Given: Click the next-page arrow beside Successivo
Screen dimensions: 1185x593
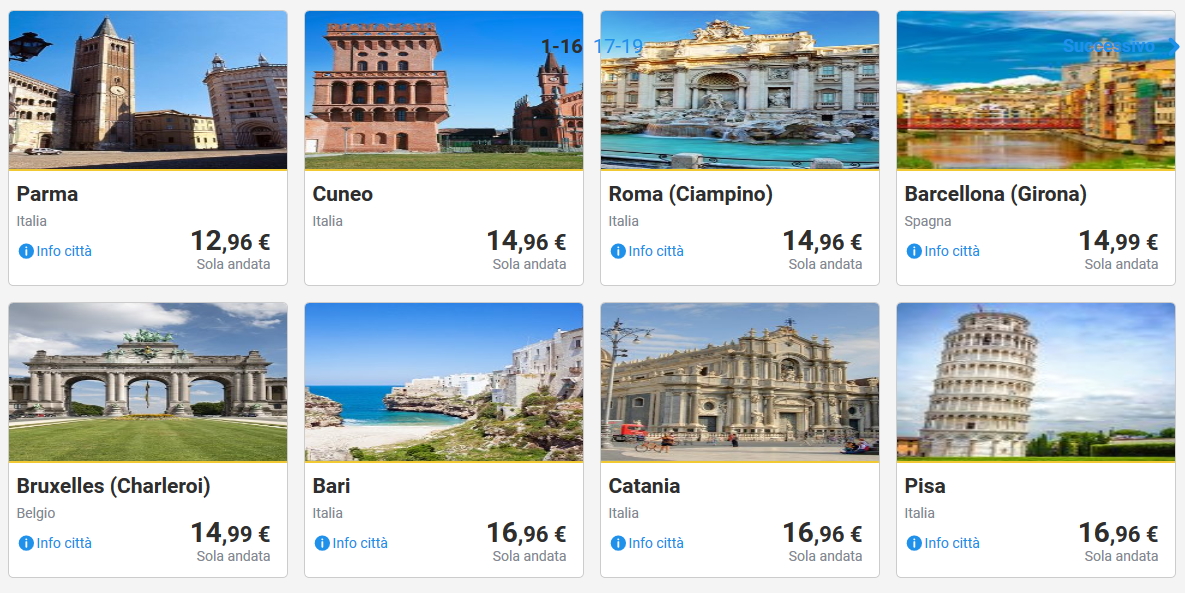Looking at the screenshot, I should 1174,46.
